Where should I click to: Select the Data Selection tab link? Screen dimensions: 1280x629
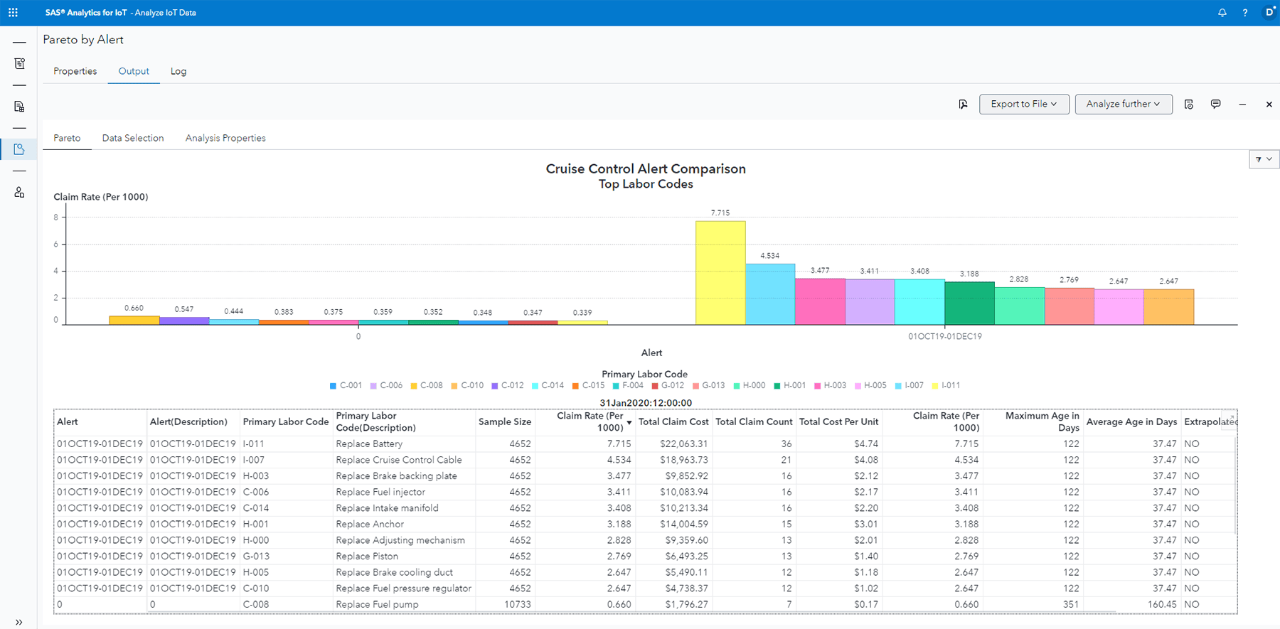pyautogui.click(x=132, y=138)
